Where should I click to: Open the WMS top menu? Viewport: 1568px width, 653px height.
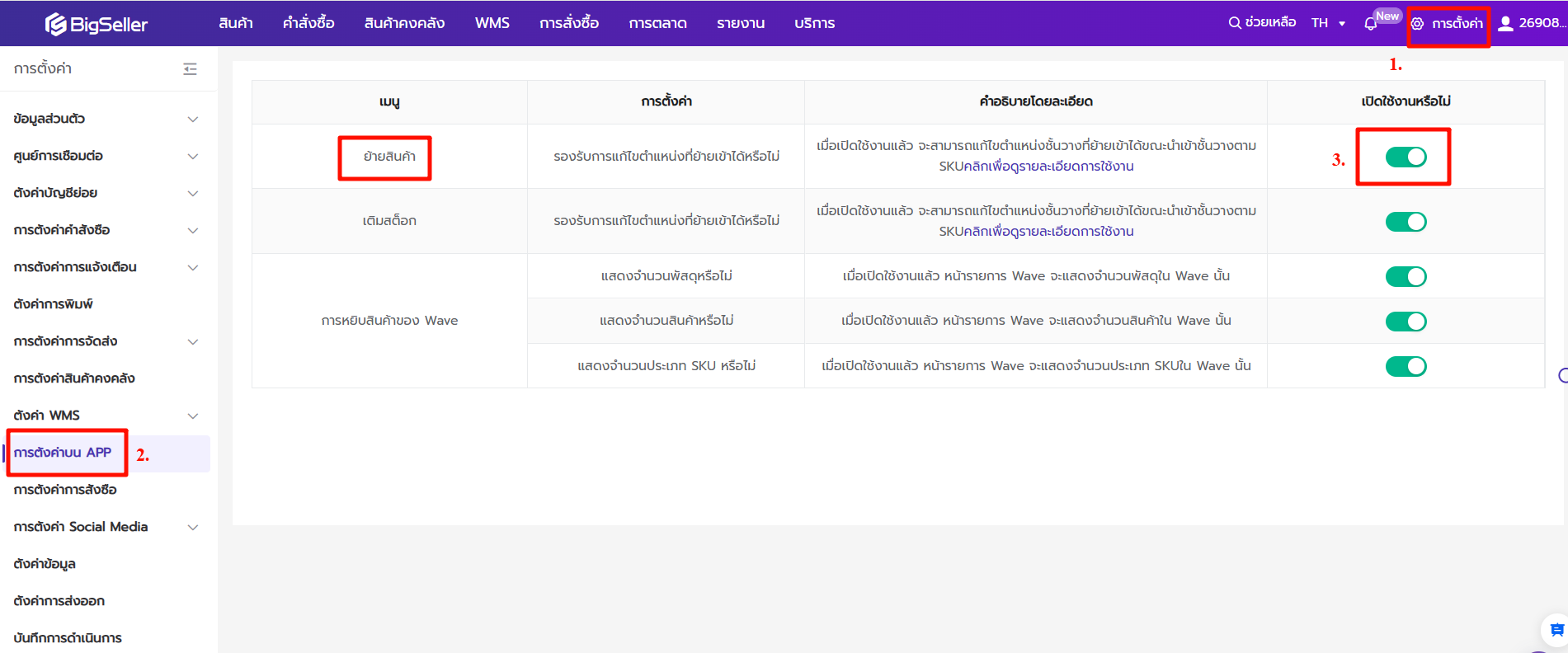(492, 23)
